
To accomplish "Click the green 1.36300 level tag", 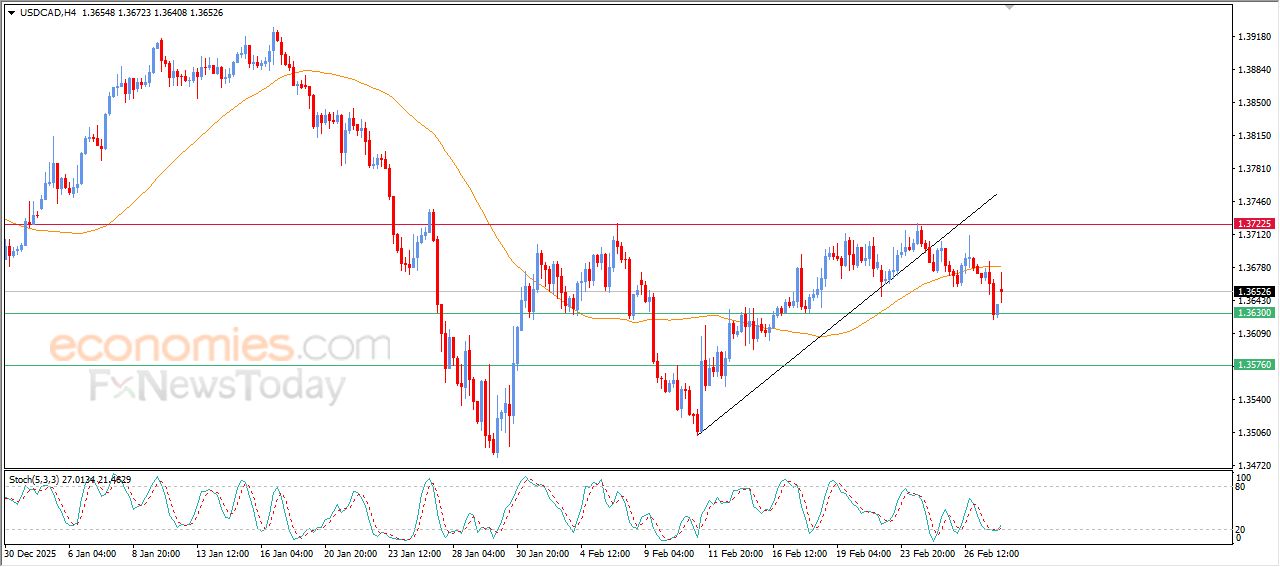I will [1254, 313].
